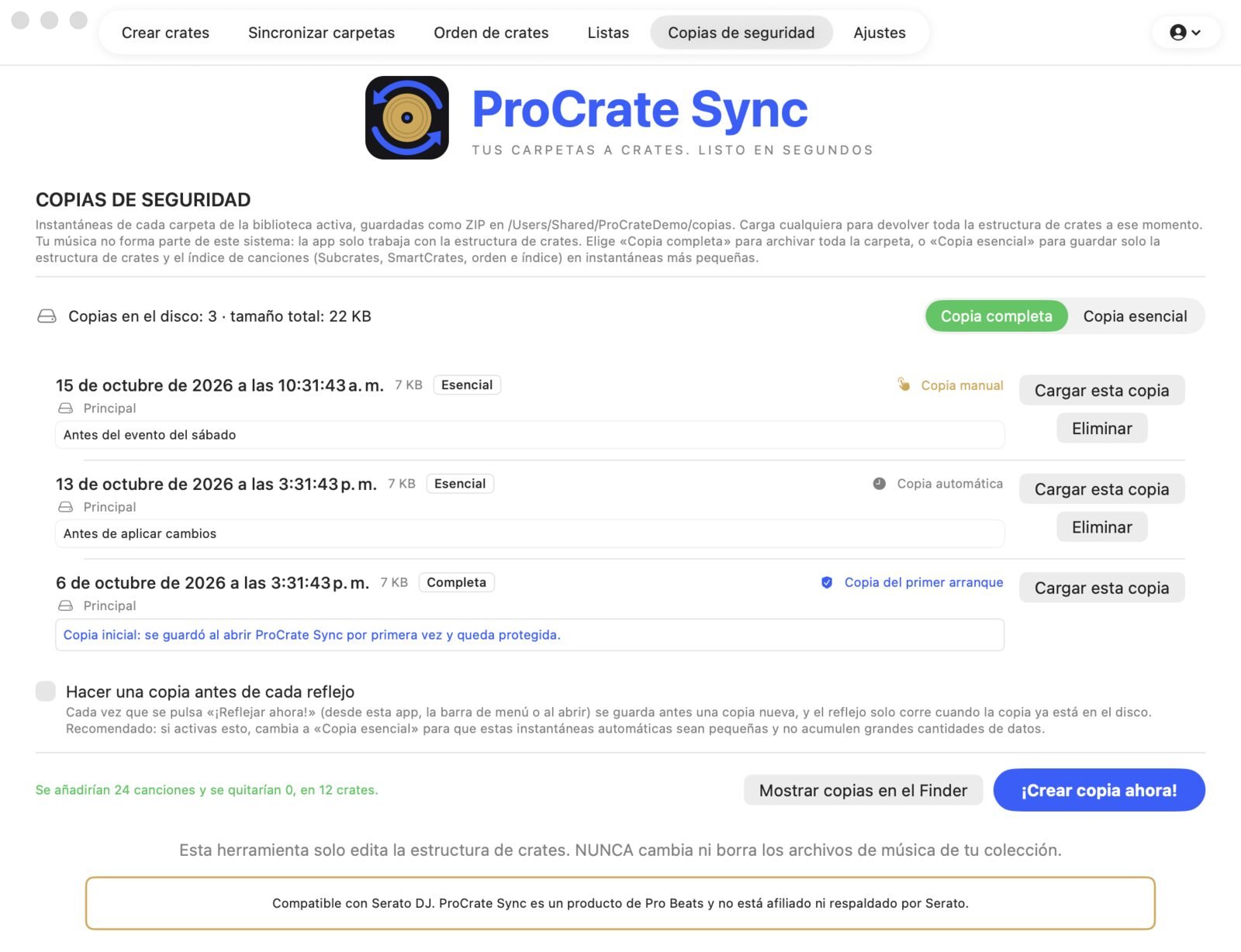The height and width of the screenshot is (952, 1241).
Task: Click the drive icon under the 13 de octubre backup
Action: 66,507
